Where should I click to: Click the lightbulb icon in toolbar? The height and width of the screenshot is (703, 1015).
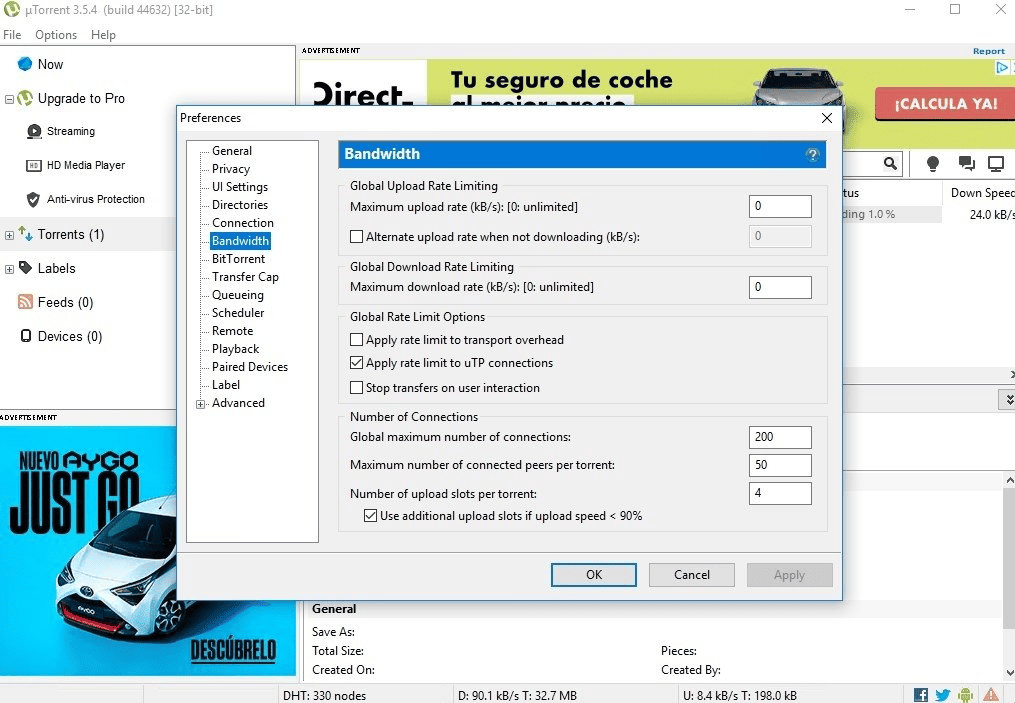933,163
